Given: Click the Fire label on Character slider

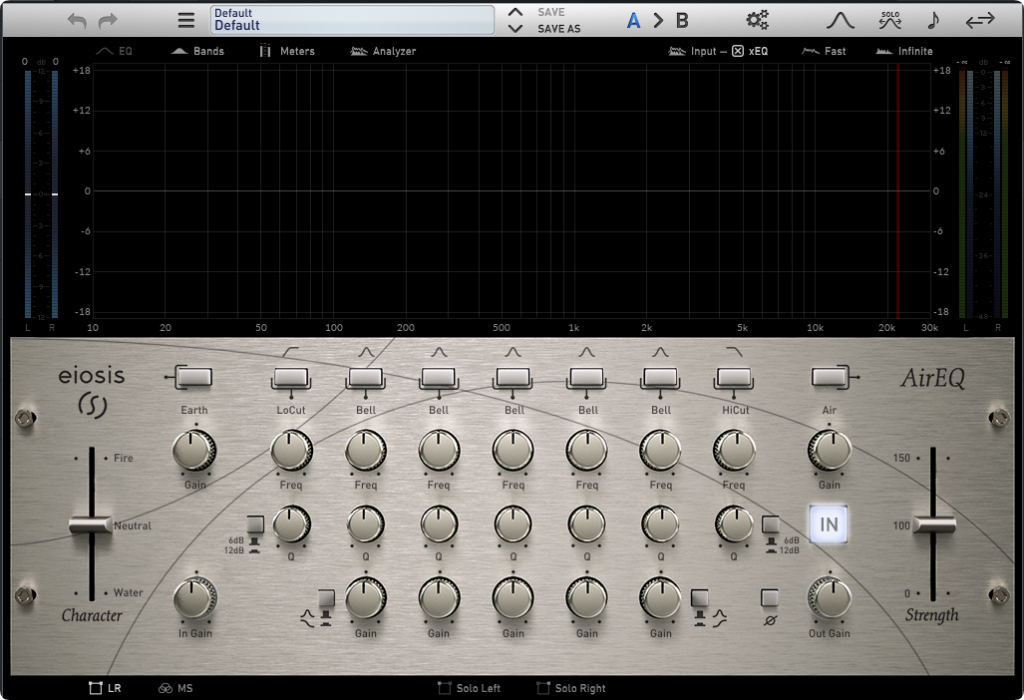Looking at the screenshot, I should pos(123,458).
